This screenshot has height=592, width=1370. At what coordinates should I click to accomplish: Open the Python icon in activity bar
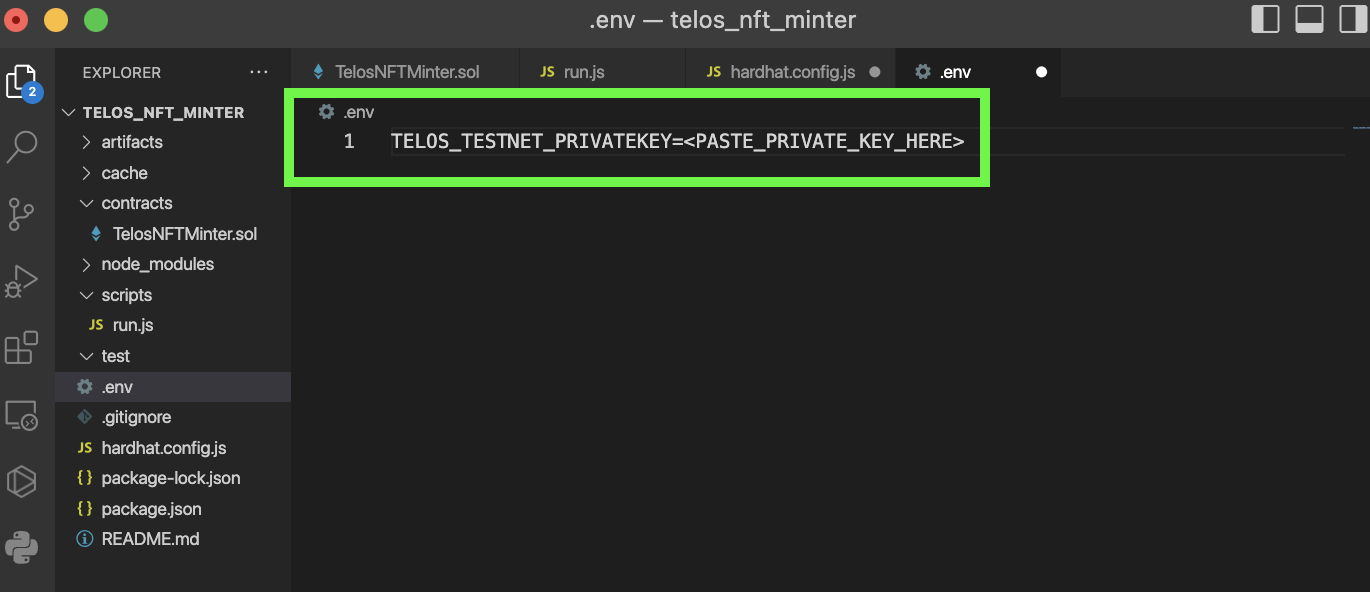22,547
